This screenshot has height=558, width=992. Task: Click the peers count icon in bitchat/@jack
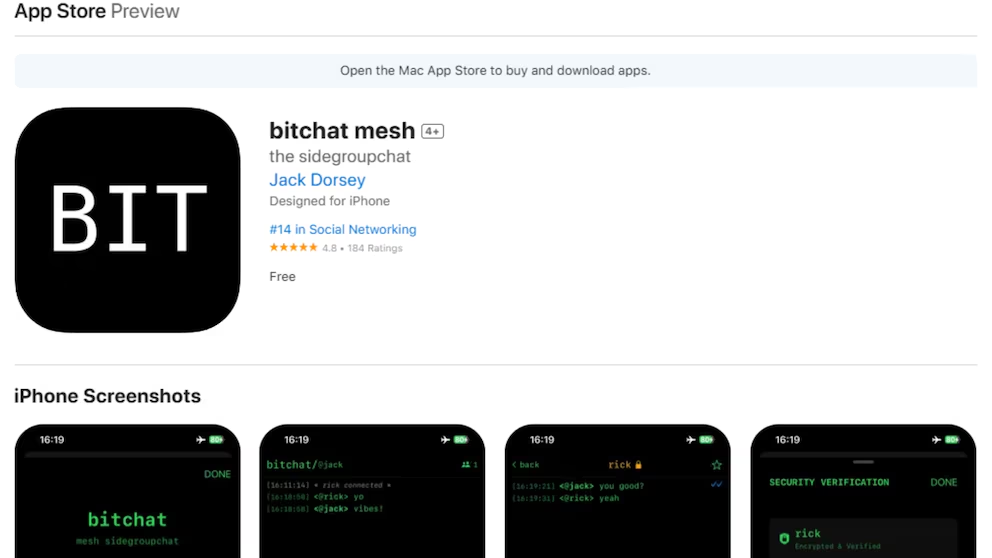point(469,464)
